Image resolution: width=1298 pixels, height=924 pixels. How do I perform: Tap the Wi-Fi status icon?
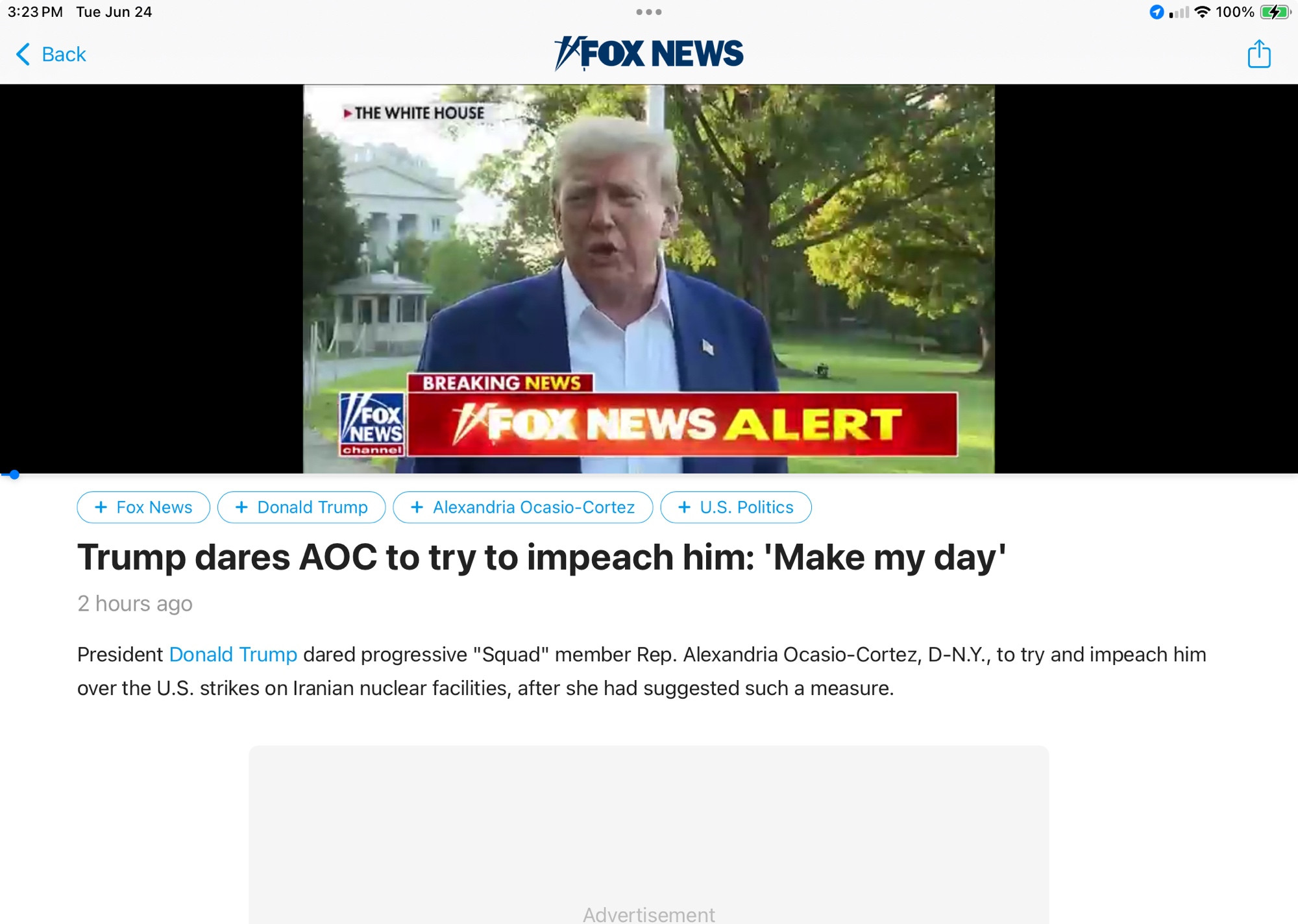tap(1202, 12)
